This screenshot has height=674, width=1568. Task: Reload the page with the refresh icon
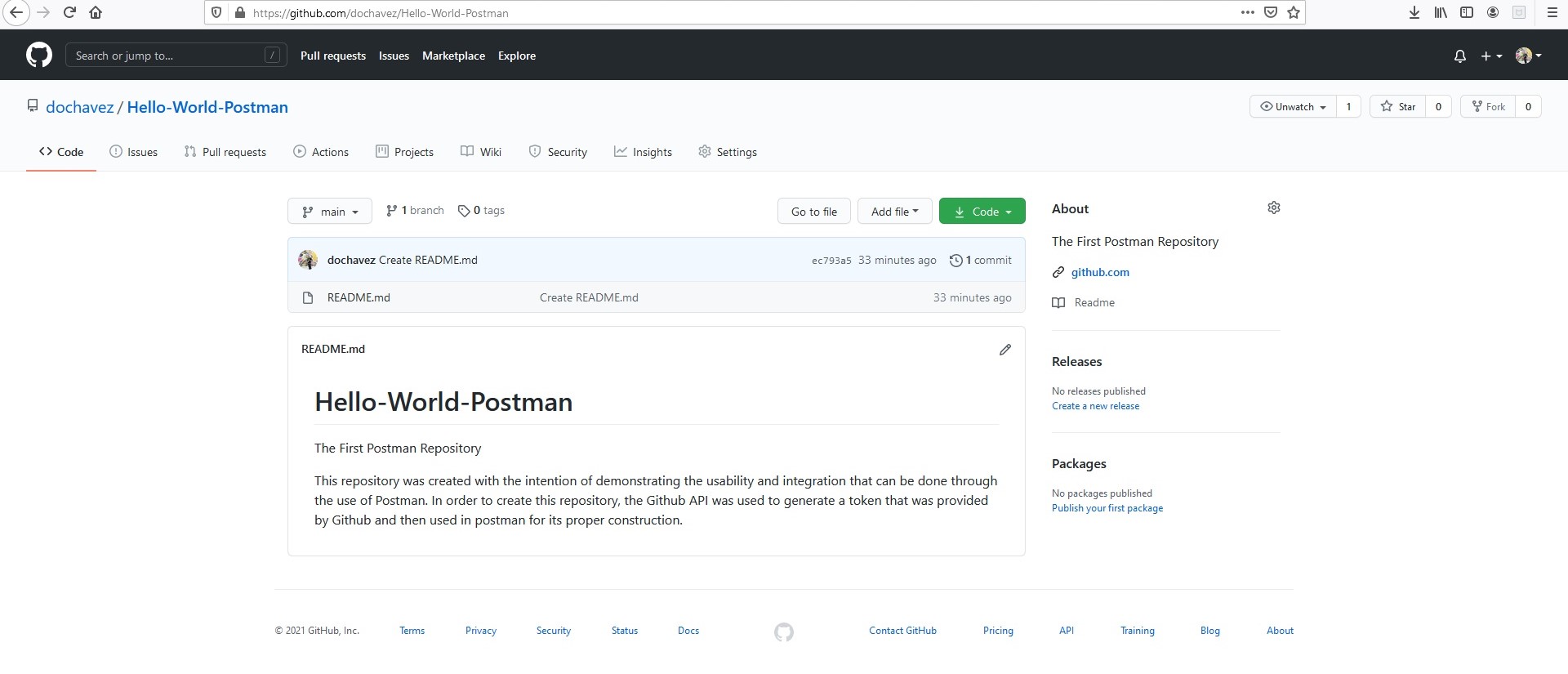[x=69, y=12]
